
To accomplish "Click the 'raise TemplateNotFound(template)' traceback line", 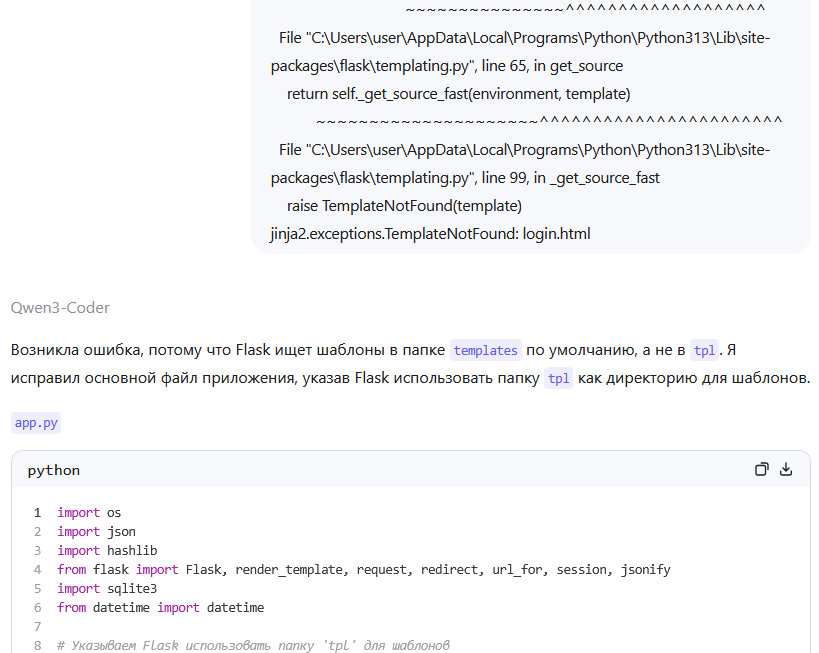I will (404, 206).
